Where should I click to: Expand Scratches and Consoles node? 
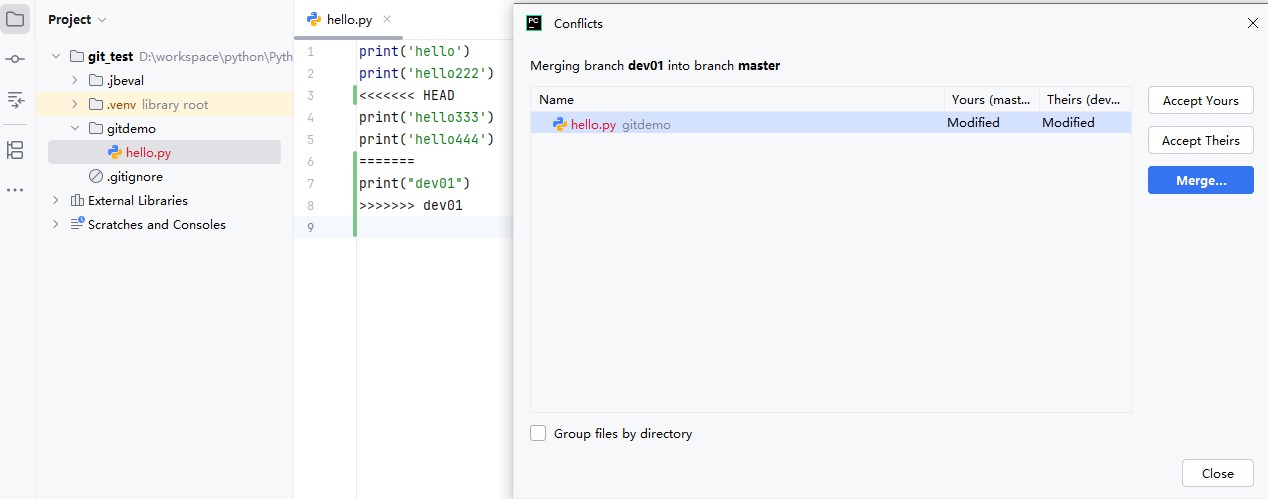(56, 224)
